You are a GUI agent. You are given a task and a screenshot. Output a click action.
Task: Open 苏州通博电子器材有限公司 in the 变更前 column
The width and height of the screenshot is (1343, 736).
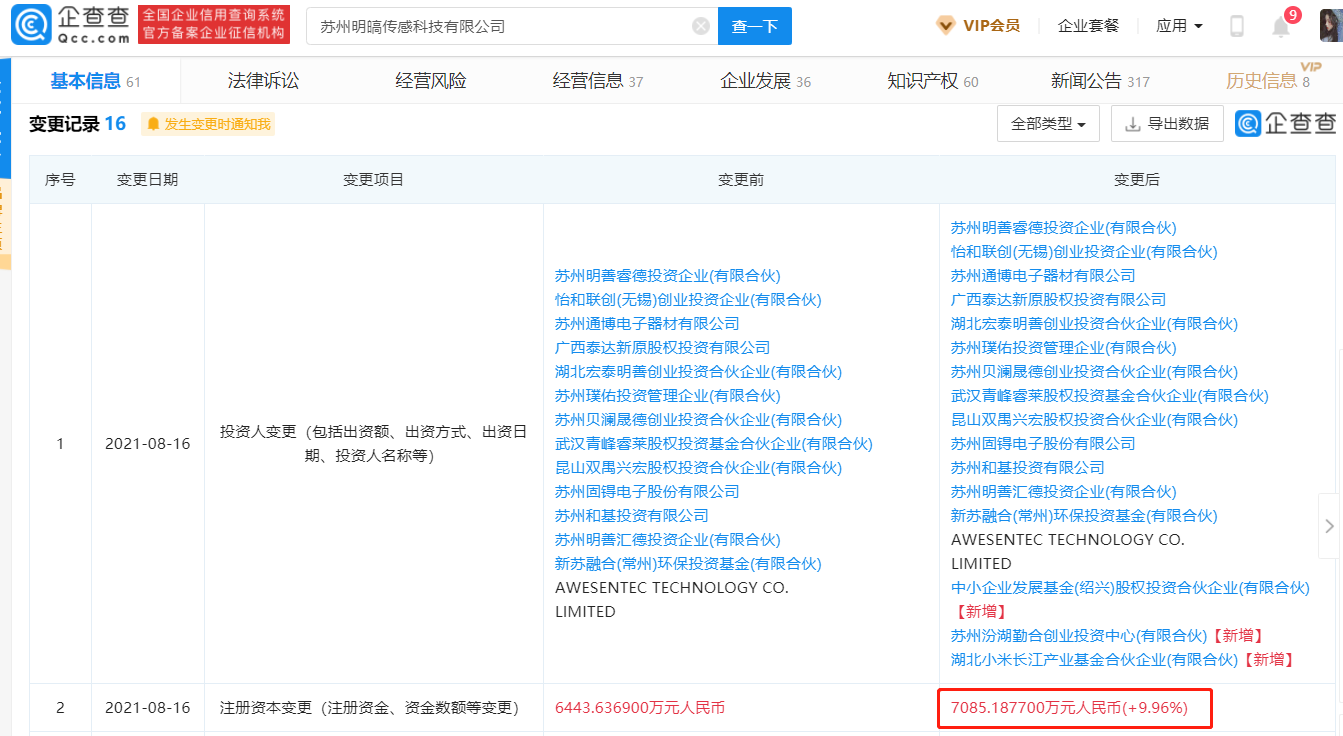647,324
